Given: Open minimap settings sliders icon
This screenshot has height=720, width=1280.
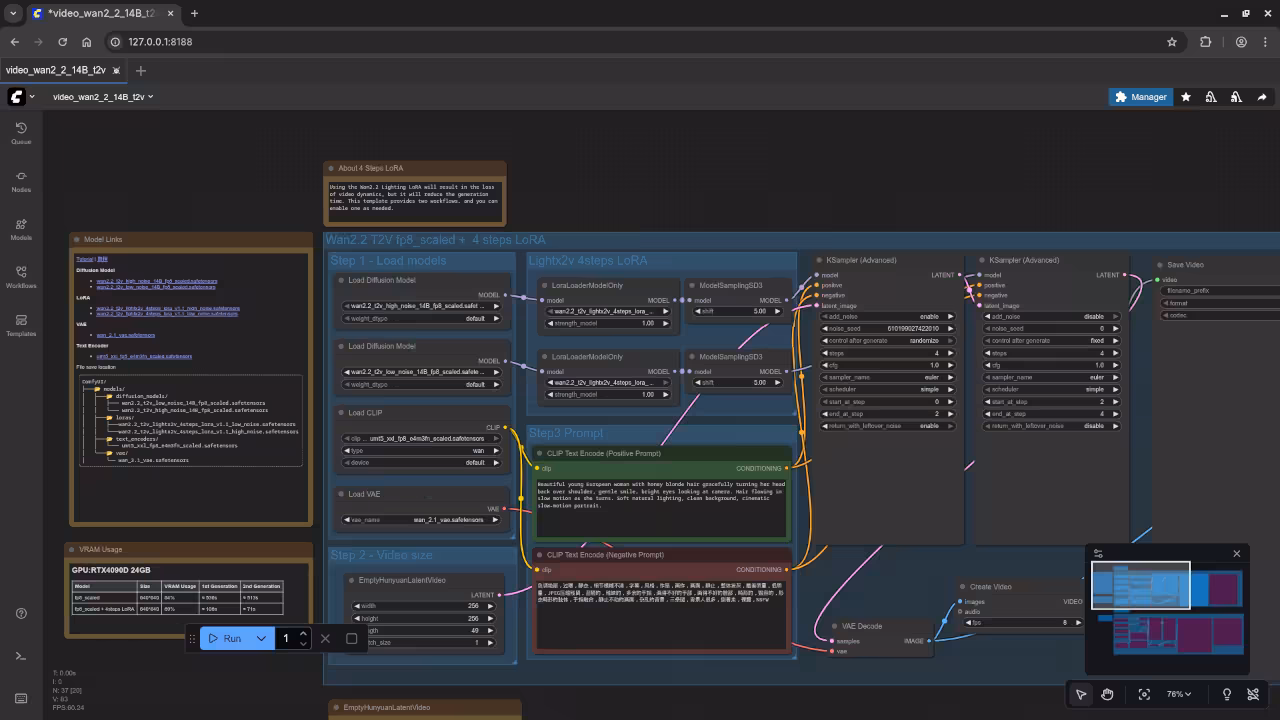Looking at the screenshot, I should click(x=1098, y=553).
